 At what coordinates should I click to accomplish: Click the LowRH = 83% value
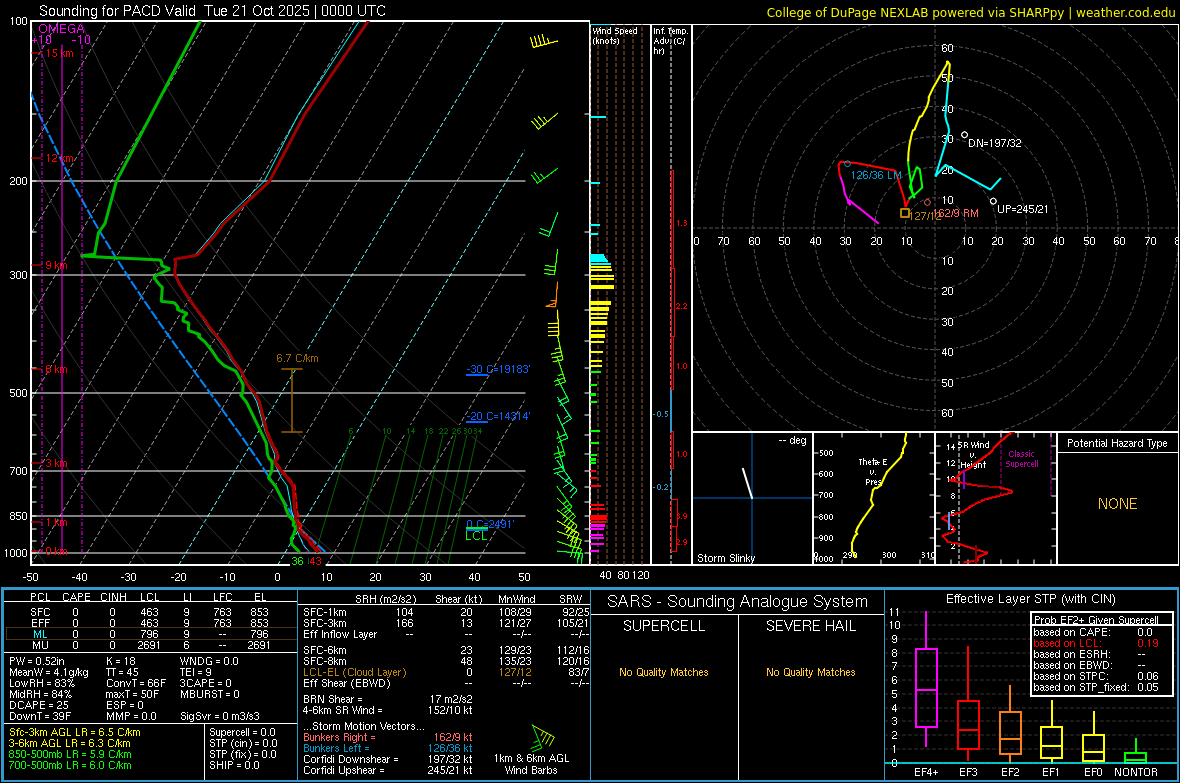click(x=42, y=683)
